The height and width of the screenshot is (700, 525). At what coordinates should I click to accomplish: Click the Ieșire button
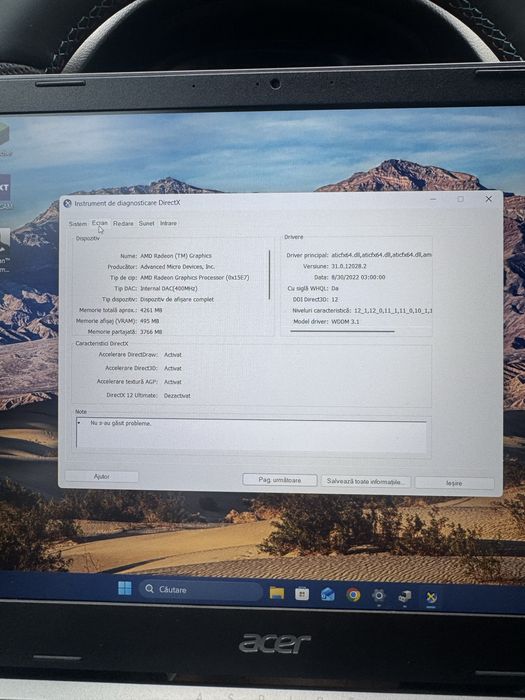(x=454, y=483)
